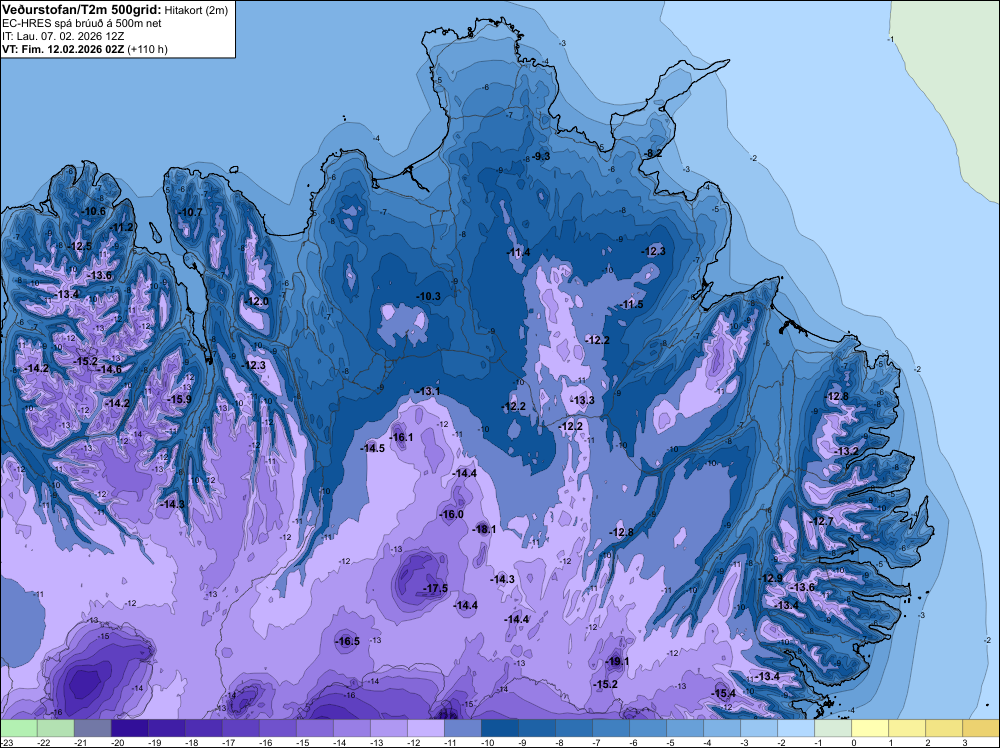Click the dark purple legend swatch labeled -20
The image size is (1000, 748).
(x=130, y=728)
